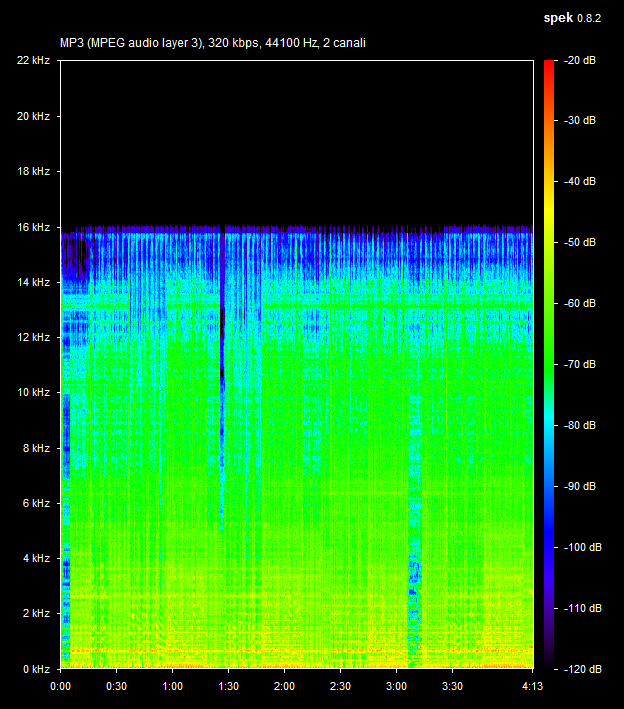The height and width of the screenshot is (709, 624).
Task: Click the -20 dB scale label
Action: pyautogui.click(x=580, y=60)
